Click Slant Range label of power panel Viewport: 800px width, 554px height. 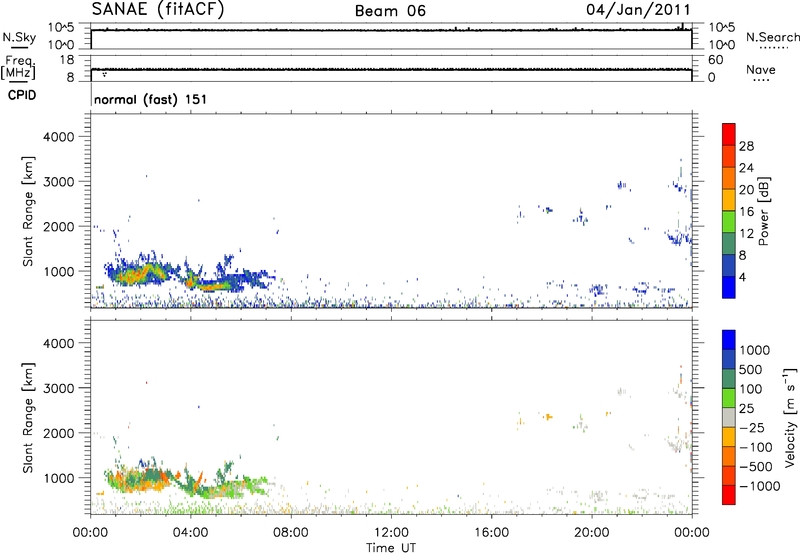pos(28,211)
